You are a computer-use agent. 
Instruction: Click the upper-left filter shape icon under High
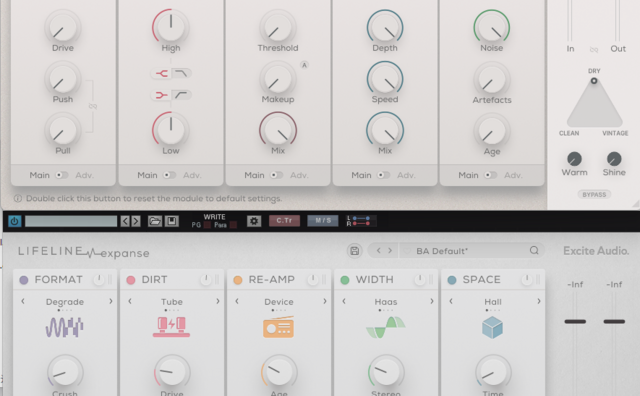click(x=161, y=73)
